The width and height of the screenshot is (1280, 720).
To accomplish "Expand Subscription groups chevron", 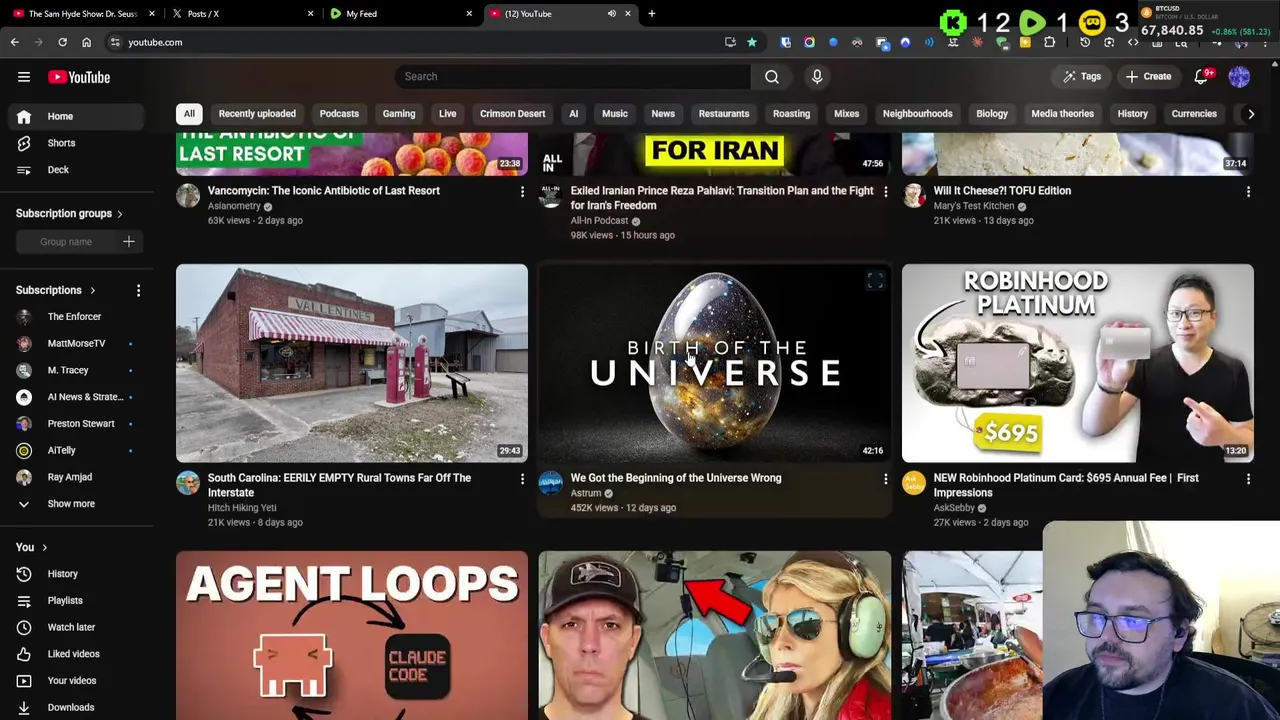I will (119, 214).
